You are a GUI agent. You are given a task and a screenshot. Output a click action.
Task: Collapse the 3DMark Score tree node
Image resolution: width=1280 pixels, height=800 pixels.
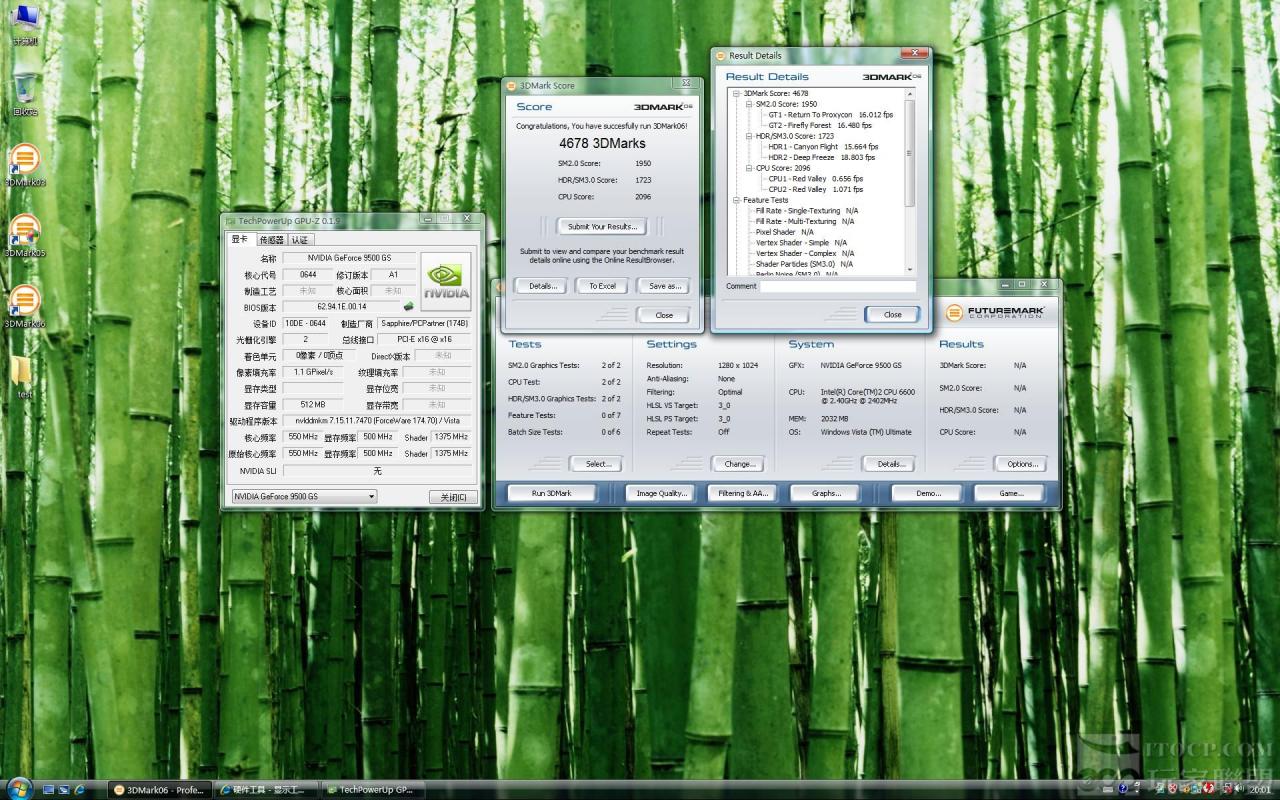click(x=737, y=94)
